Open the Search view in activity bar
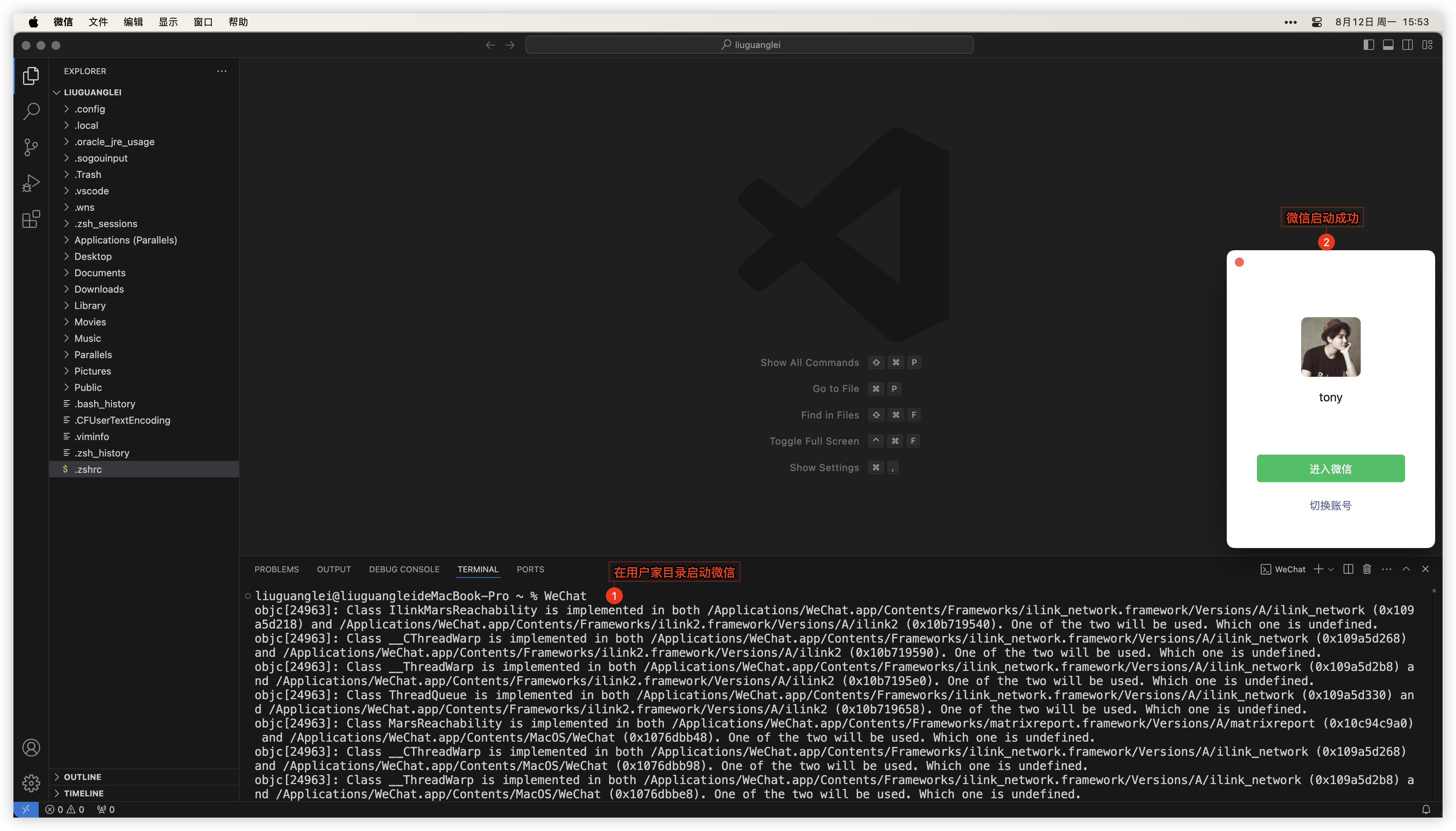This screenshot has width=1456, height=831. (31, 111)
